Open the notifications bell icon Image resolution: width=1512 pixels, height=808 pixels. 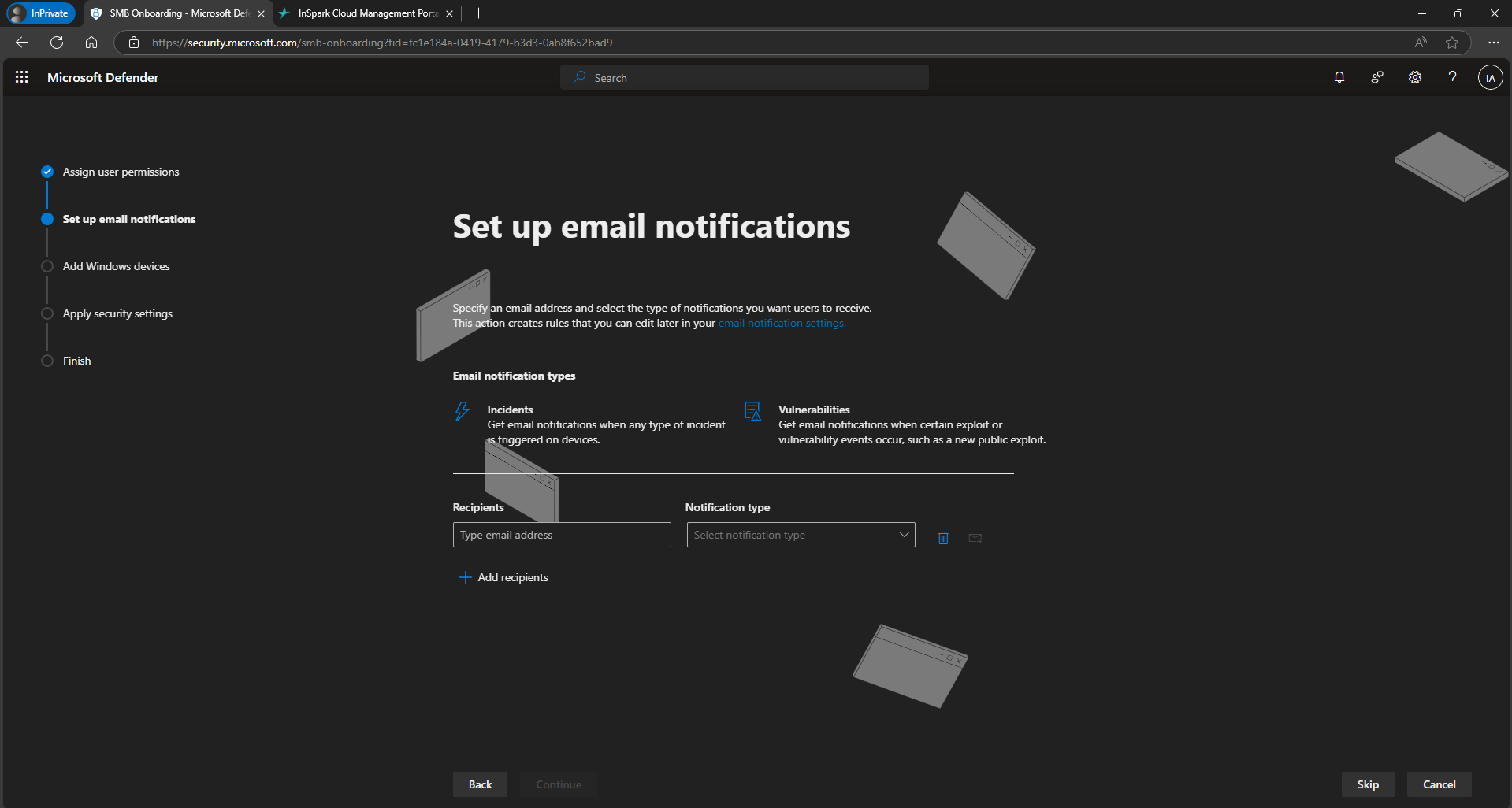coord(1339,77)
